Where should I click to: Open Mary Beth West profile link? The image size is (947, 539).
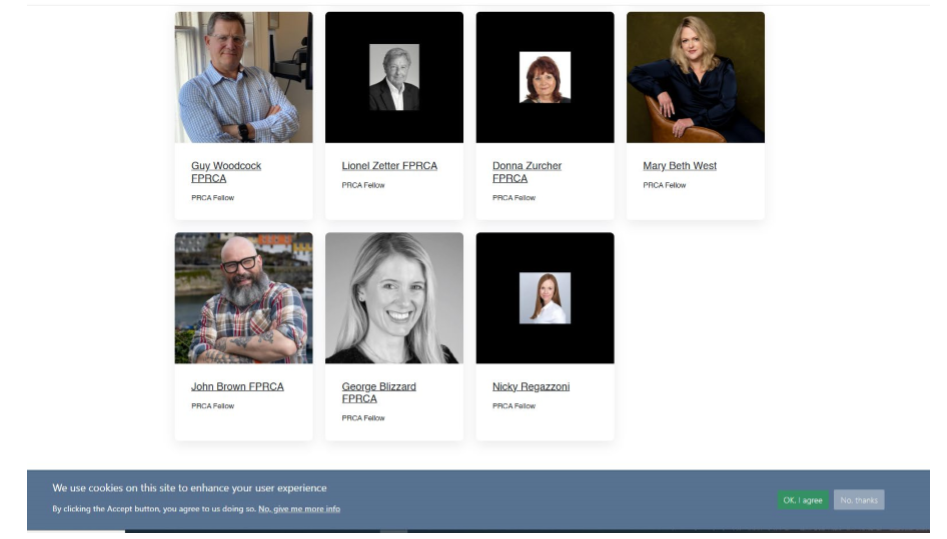[679, 166]
